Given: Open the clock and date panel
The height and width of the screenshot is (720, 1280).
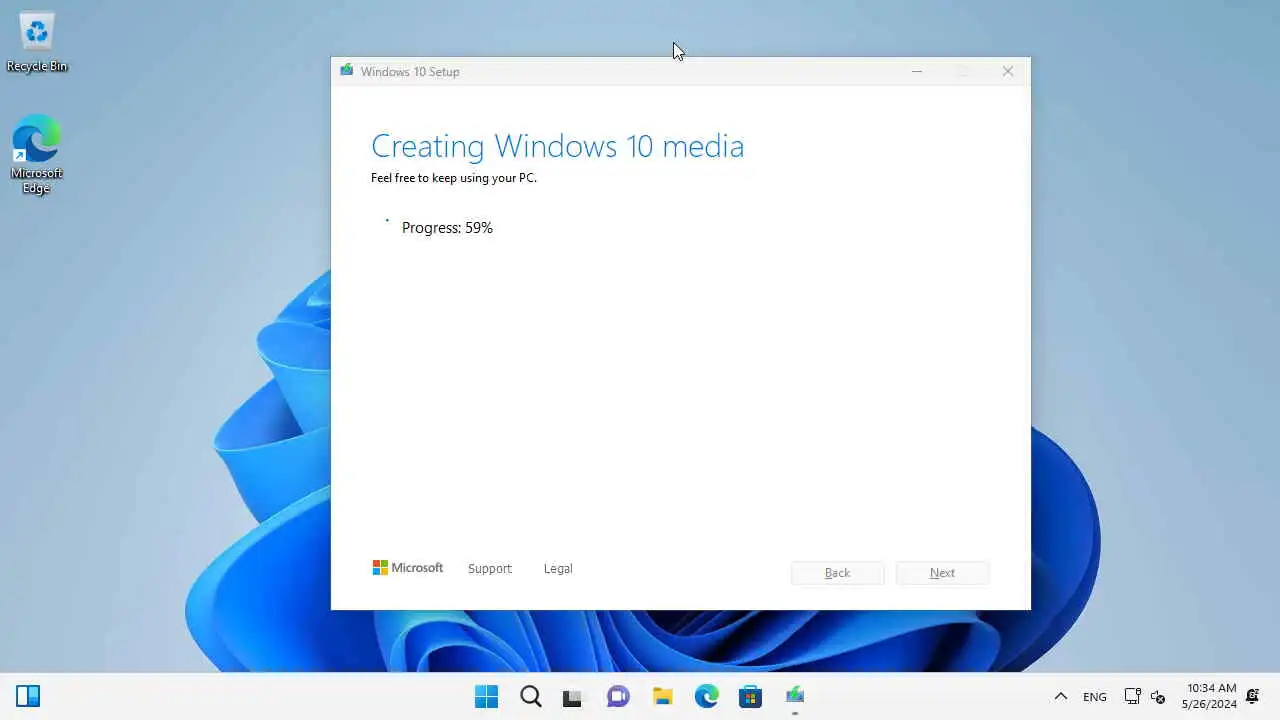Looking at the screenshot, I should (x=1211, y=696).
